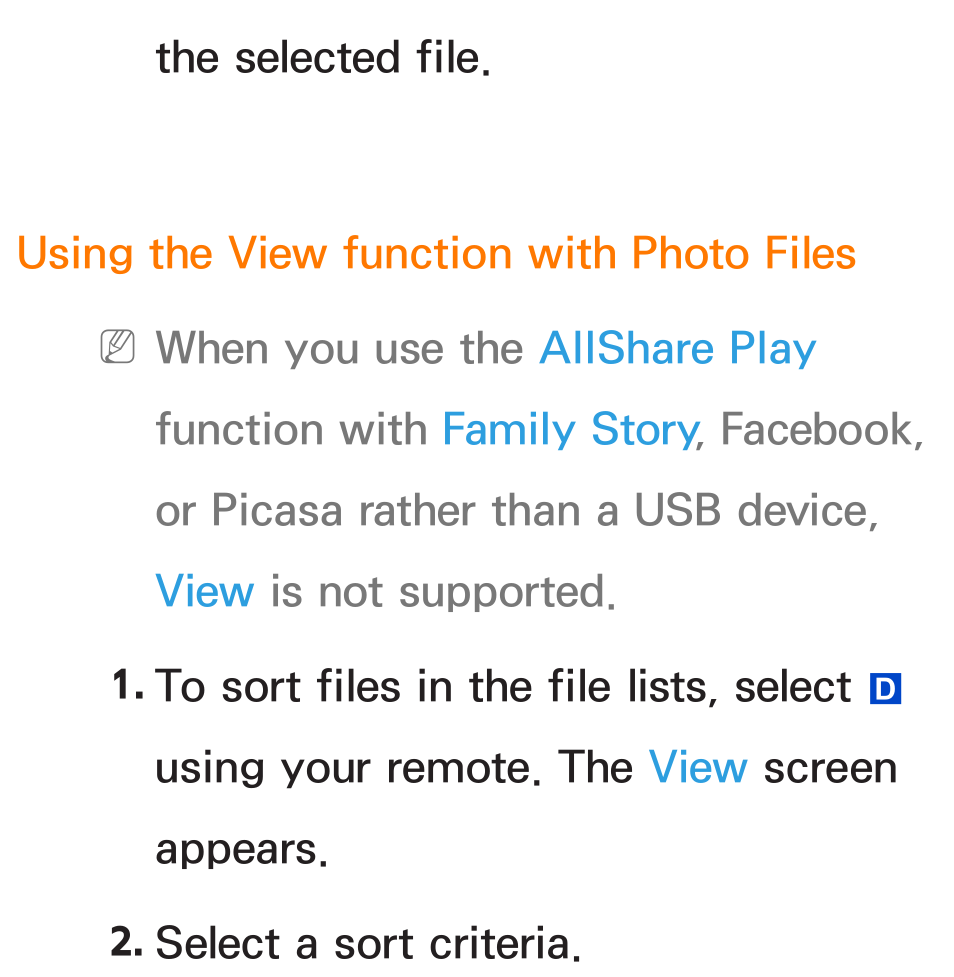Click 'Photo Files' in the heading
The height and width of the screenshot is (977, 954).
pos(743,254)
